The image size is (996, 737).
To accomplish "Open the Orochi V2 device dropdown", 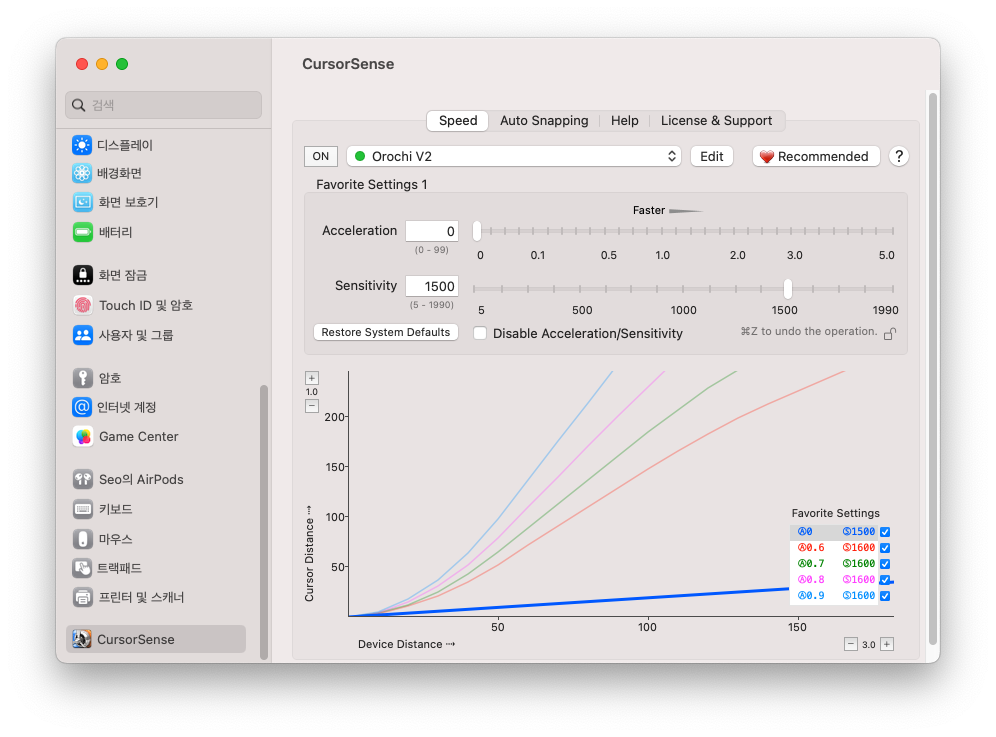I will (x=514, y=156).
